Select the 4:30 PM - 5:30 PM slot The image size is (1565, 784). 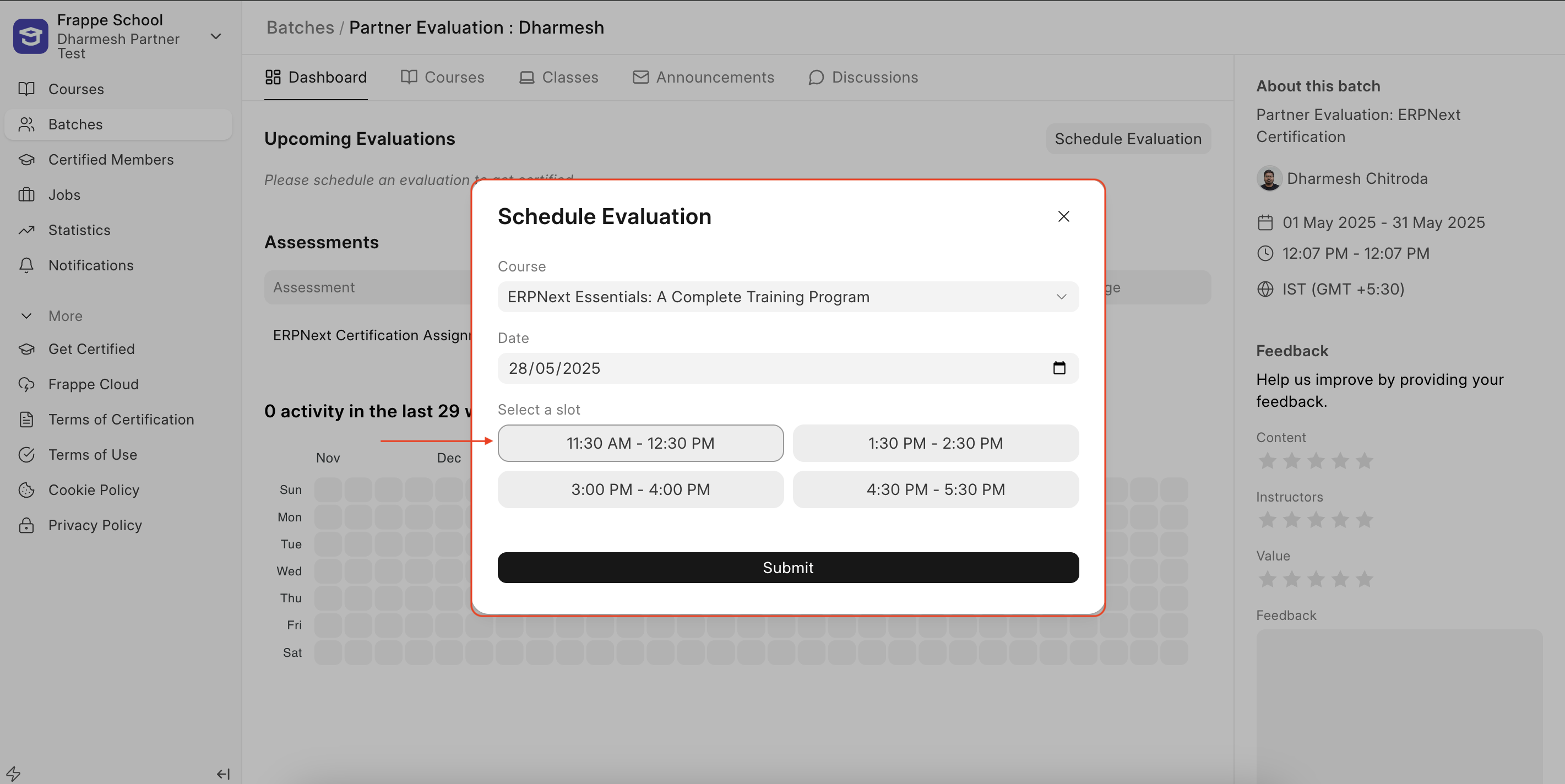(x=936, y=489)
